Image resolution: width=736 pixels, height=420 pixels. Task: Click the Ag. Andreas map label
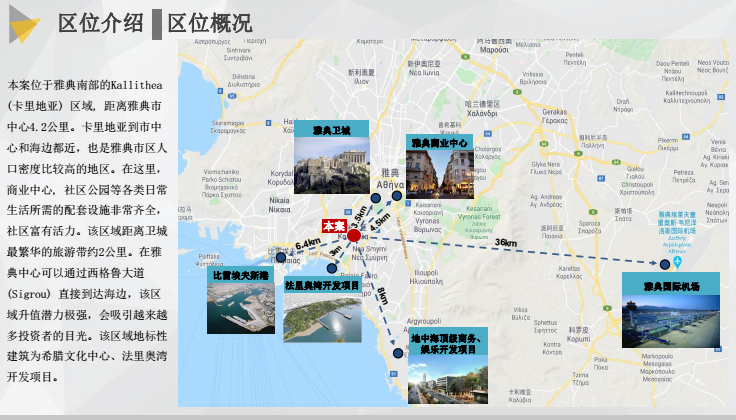(x=546, y=200)
